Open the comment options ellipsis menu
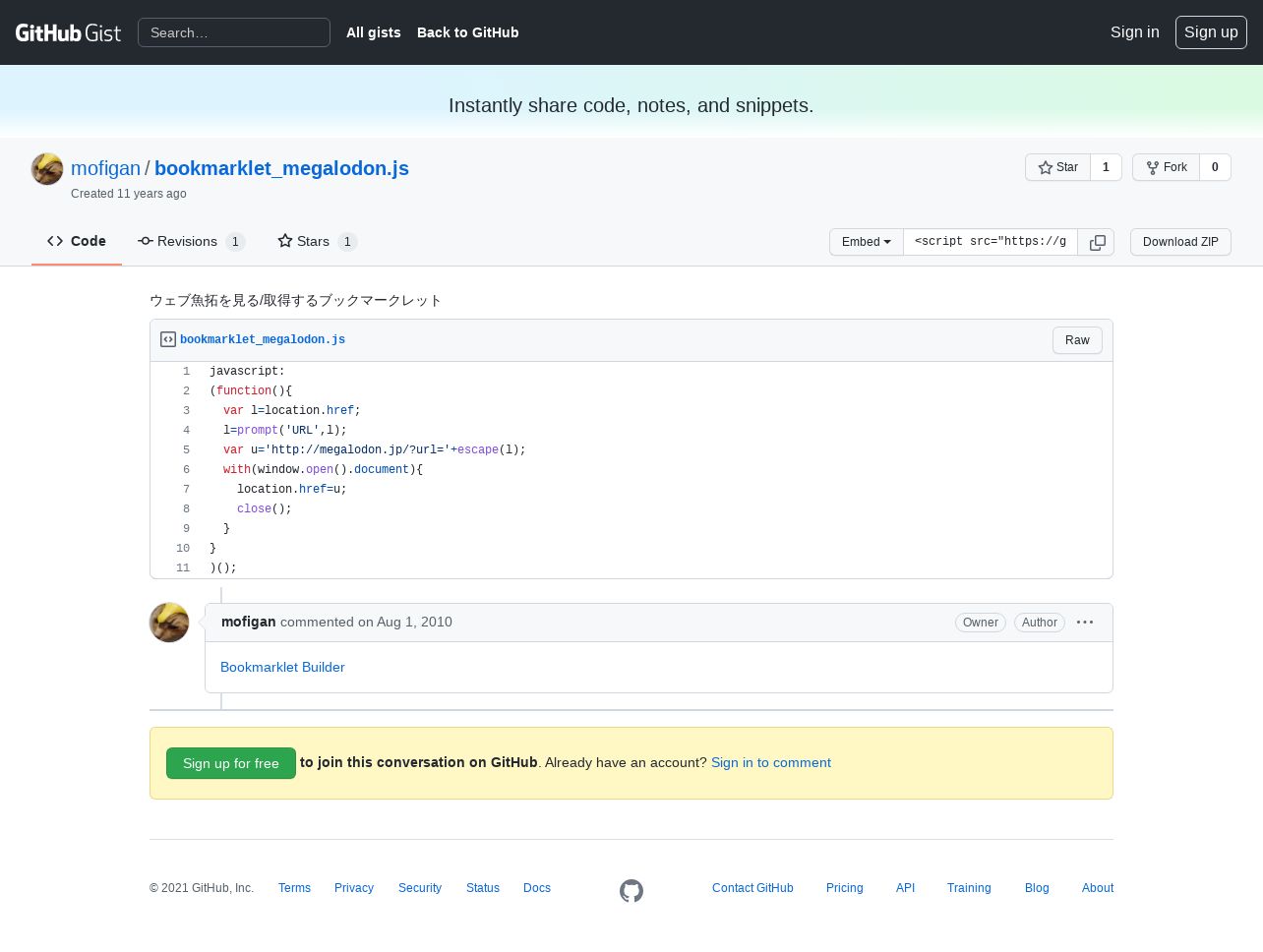 1085,623
